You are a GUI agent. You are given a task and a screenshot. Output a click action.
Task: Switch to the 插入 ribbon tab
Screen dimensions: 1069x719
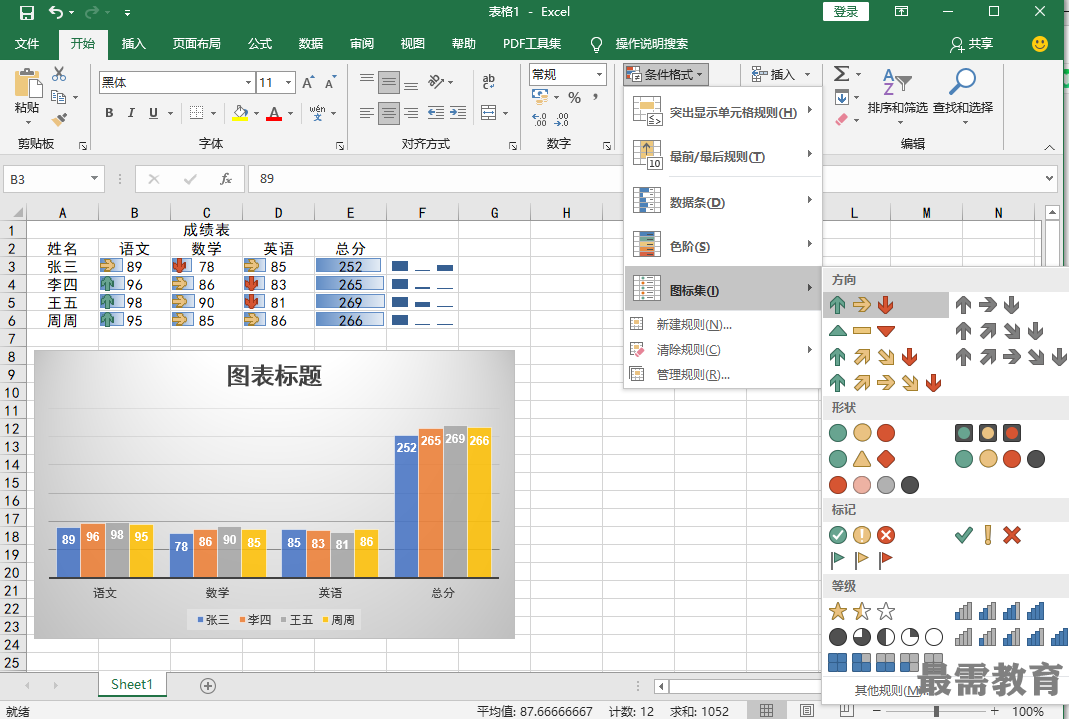[x=134, y=44]
